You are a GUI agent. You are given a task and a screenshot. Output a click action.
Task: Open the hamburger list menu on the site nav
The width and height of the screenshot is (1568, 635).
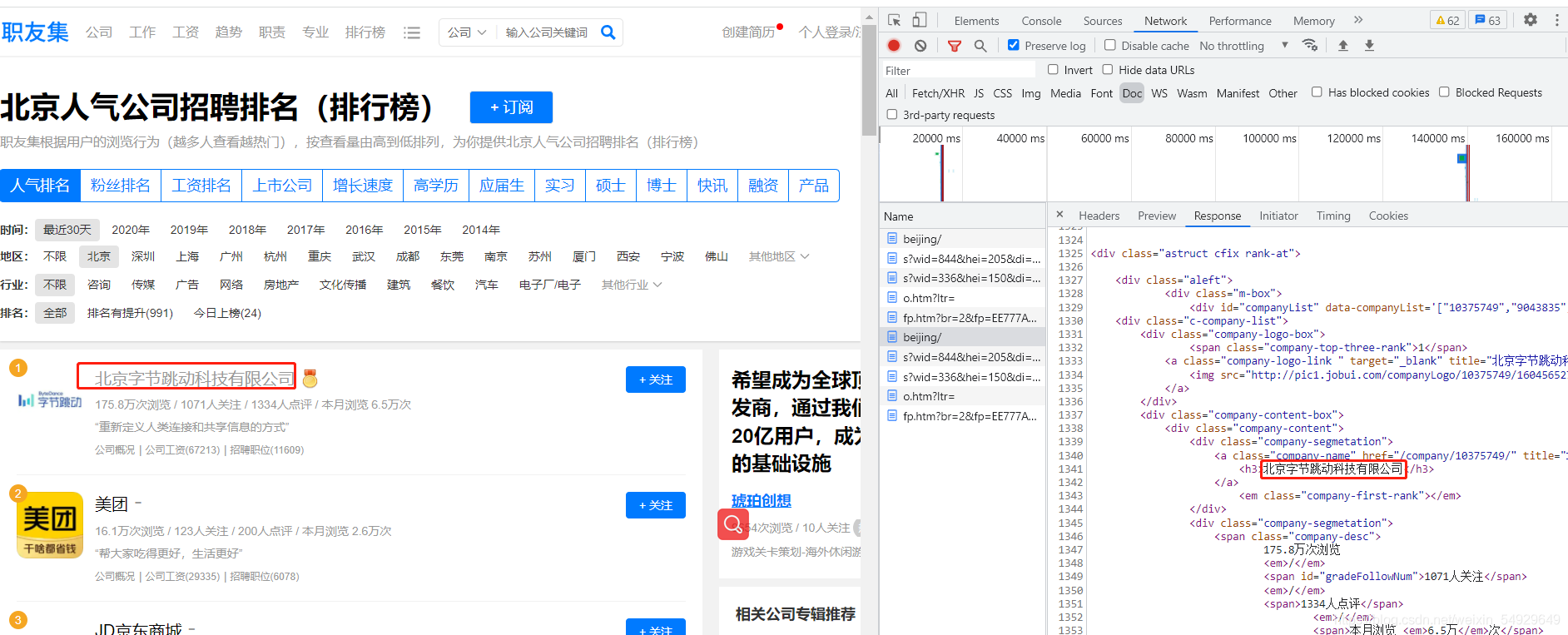click(x=412, y=32)
